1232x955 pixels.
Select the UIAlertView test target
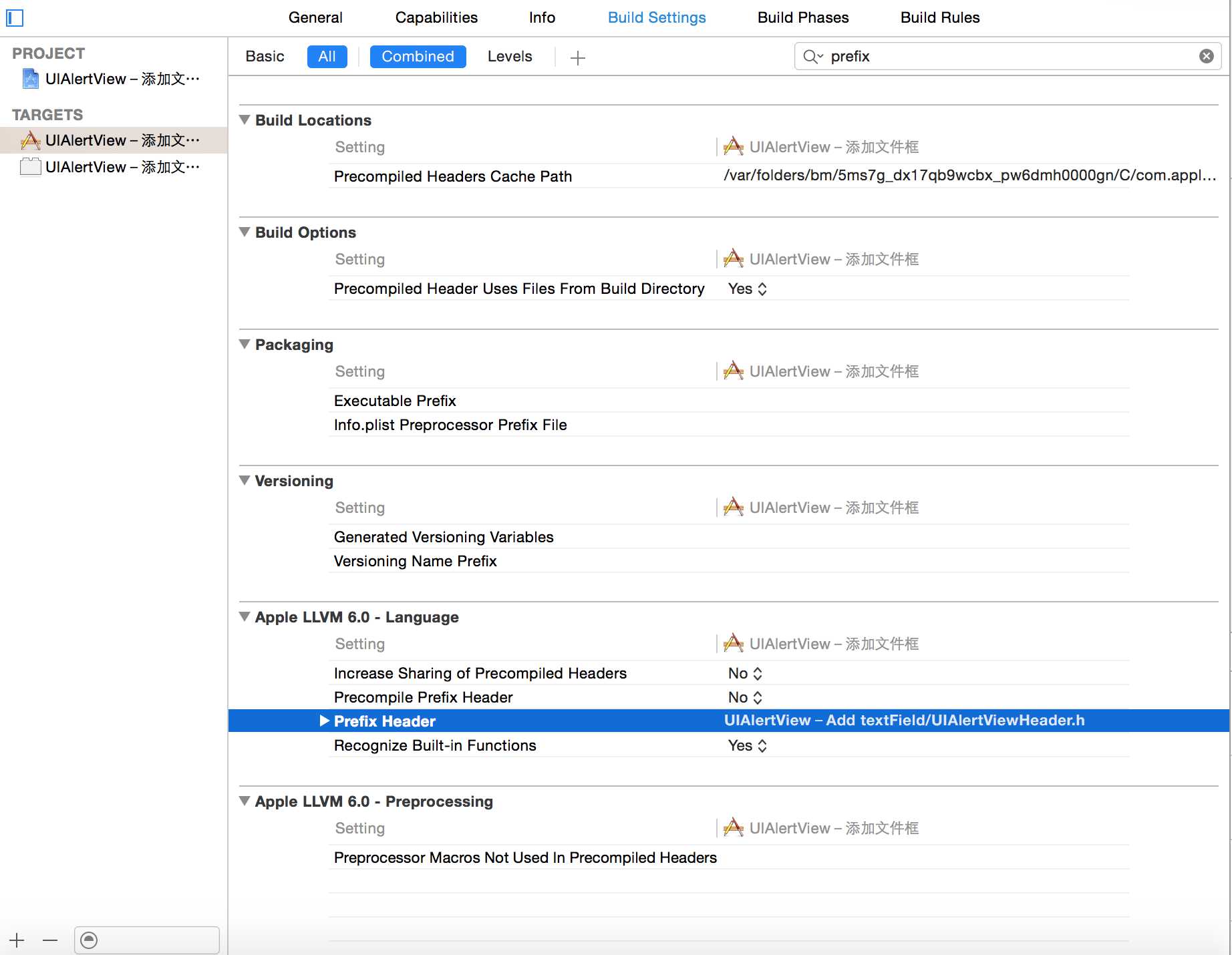(x=114, y=167)
